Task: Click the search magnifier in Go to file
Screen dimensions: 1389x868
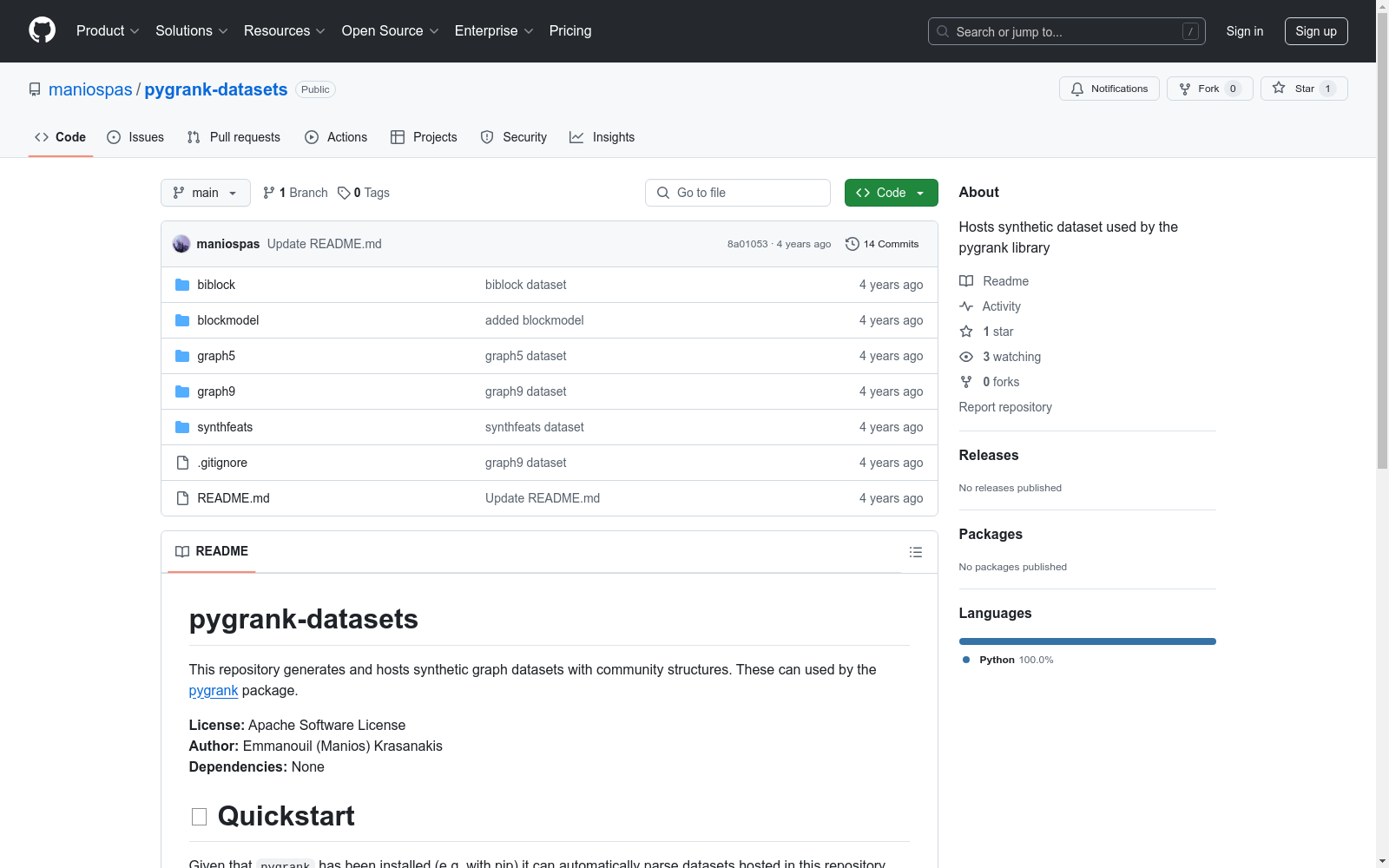Action: pos(663,193)
